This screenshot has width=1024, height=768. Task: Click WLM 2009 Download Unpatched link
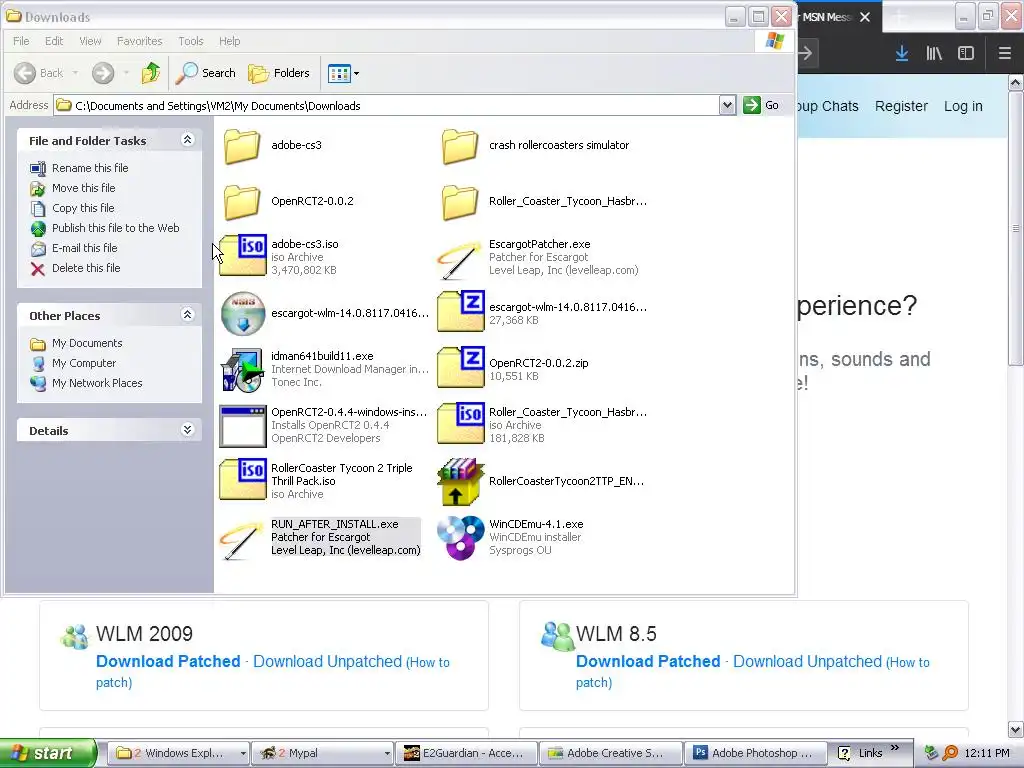pyautogui.click(x=327, y=662)
